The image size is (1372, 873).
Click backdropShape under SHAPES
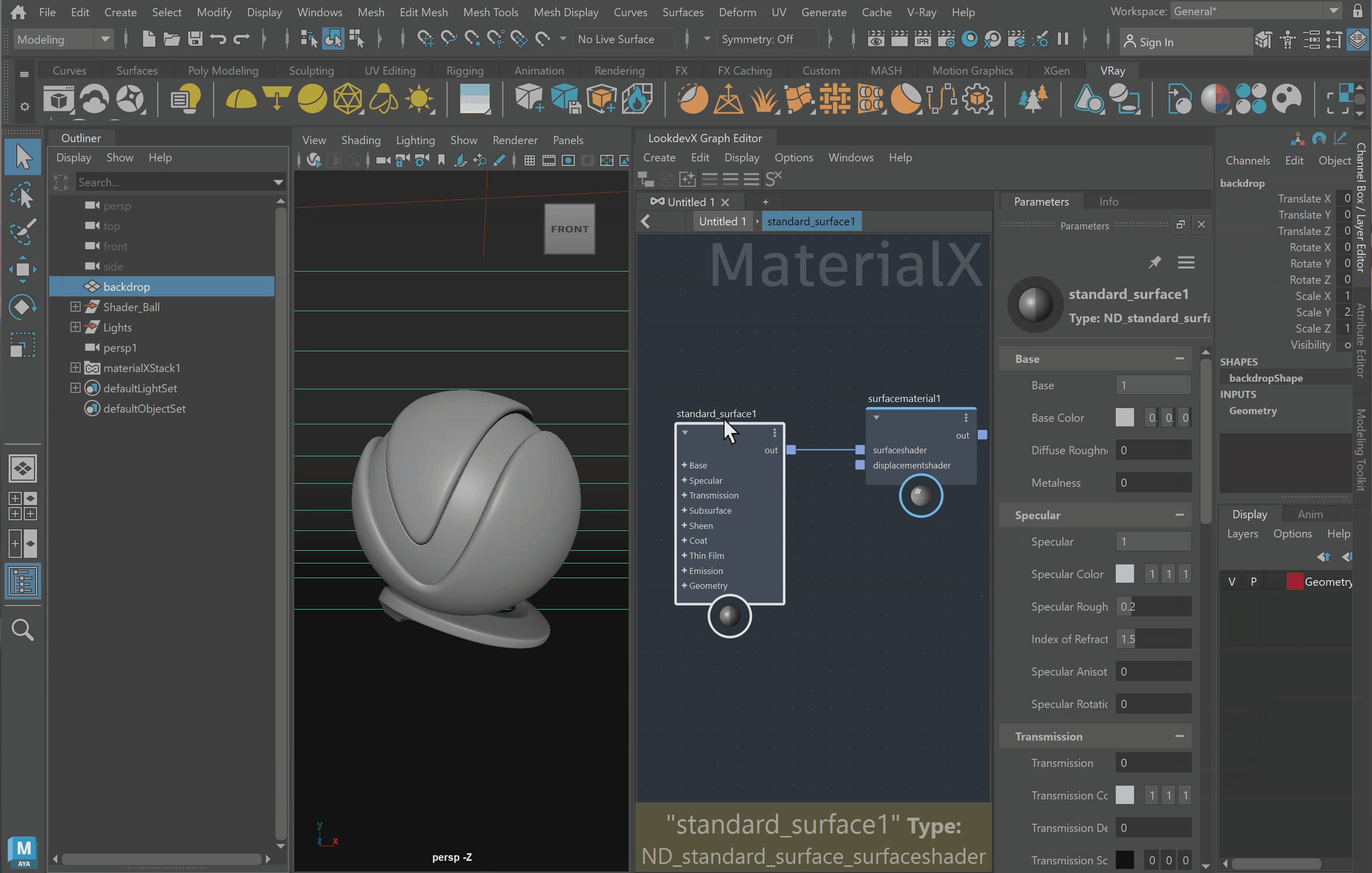click(1265, 378)
